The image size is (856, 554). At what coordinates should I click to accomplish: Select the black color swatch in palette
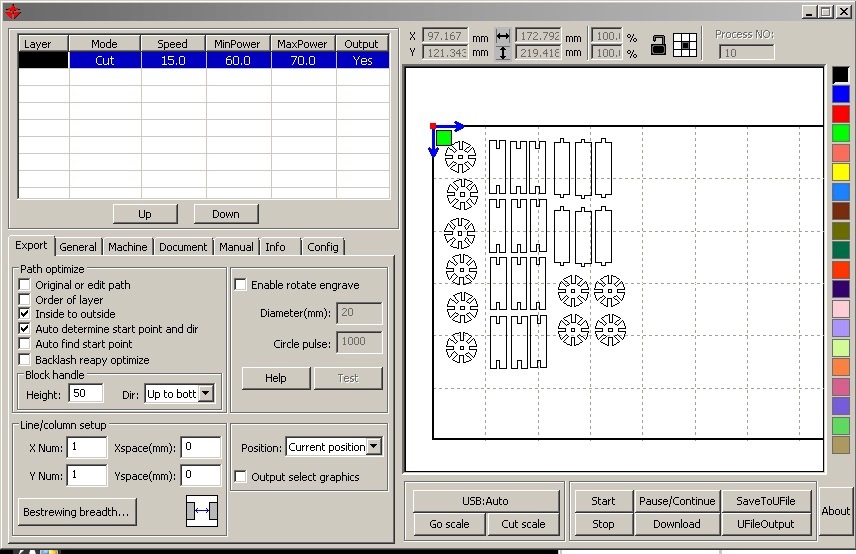tap(841, 75)
